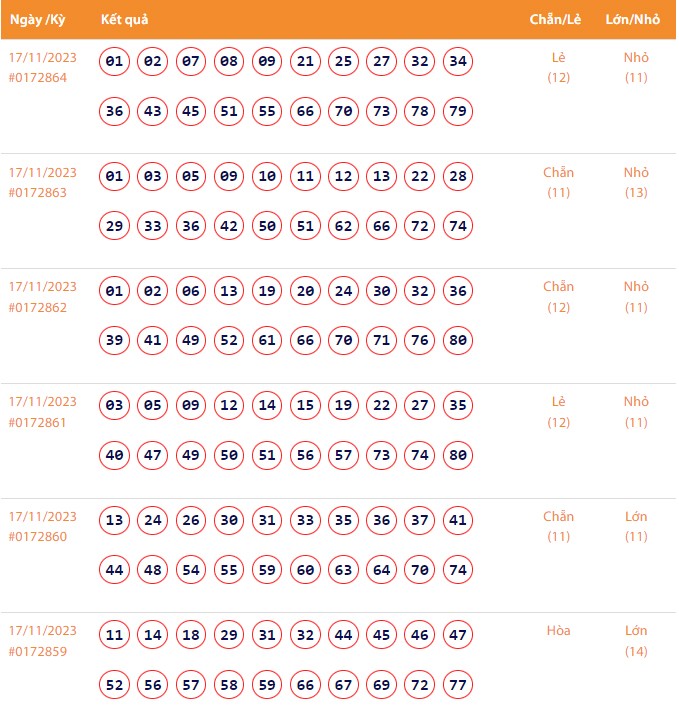
Task: Pick ball 03 in draw #0172861
Action: tap(115, 406)
